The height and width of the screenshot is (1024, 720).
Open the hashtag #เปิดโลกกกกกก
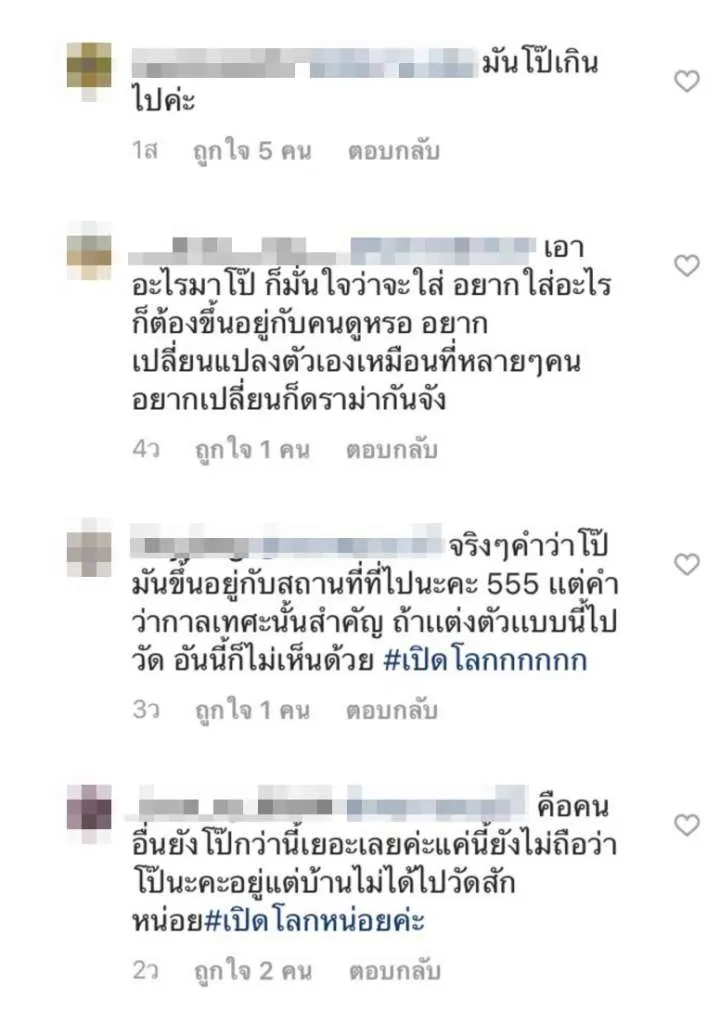485,660
